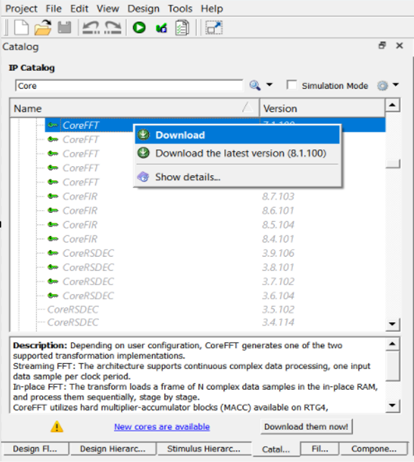Click the catalog list scroll down arrow

392,324
